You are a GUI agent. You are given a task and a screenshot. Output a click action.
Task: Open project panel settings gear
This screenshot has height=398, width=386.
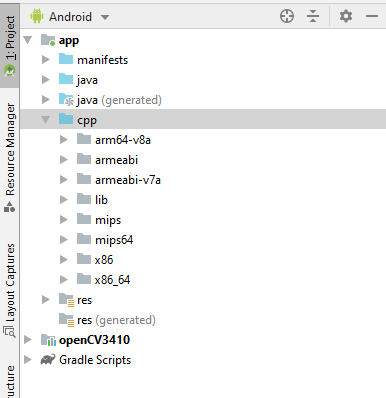(346, 16)
